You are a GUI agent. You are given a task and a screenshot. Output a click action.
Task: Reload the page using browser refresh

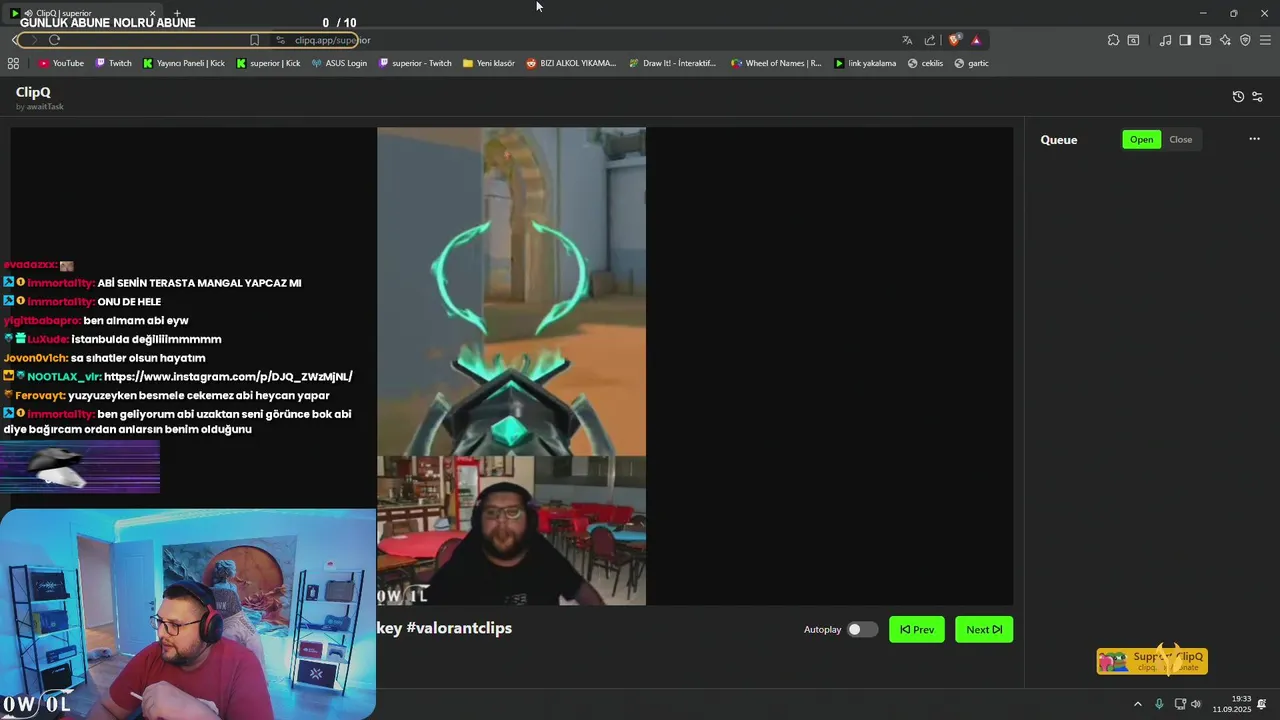point(54,40)
